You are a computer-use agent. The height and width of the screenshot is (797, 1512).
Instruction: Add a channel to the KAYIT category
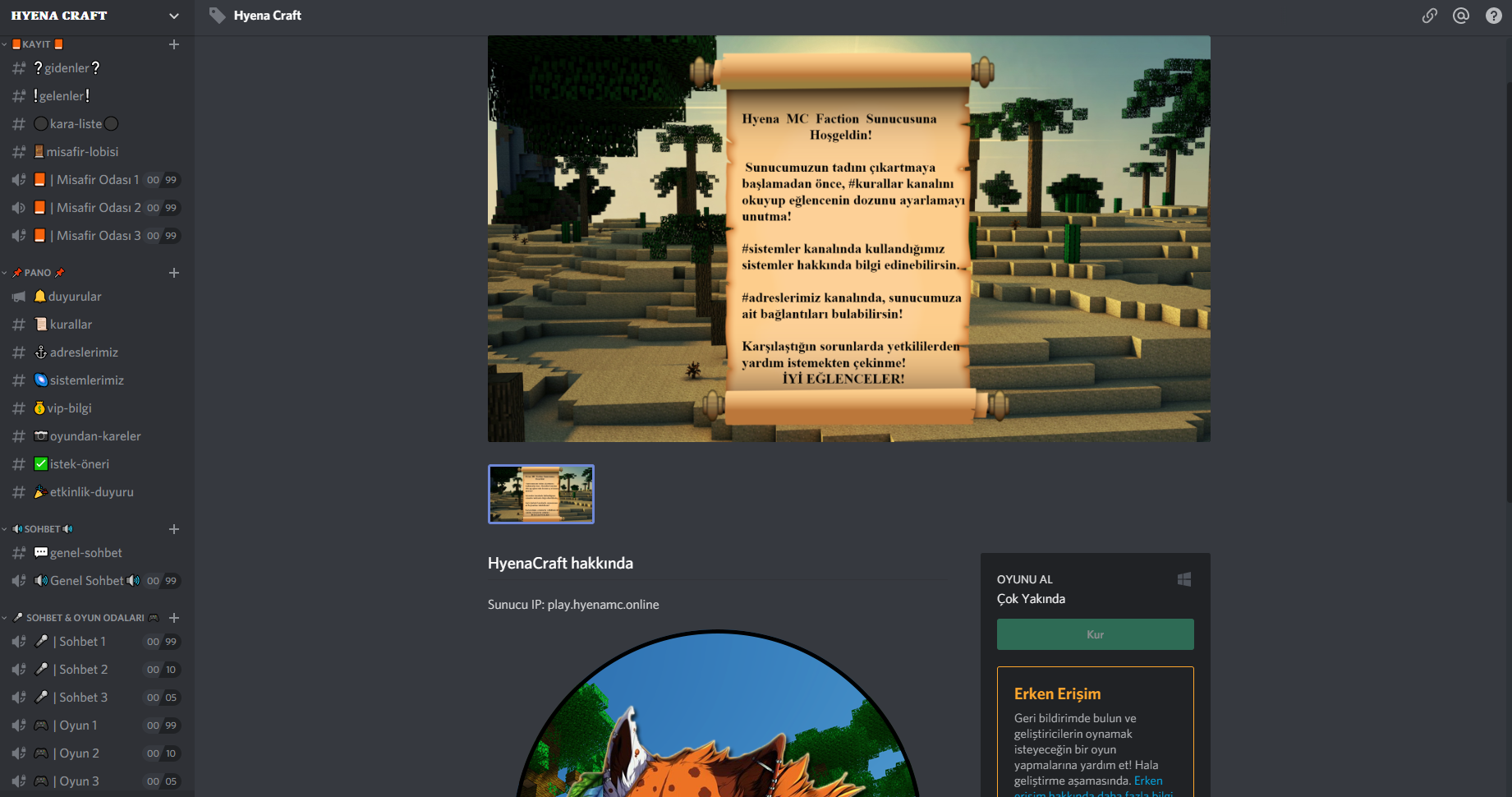(x=174, y=44)
